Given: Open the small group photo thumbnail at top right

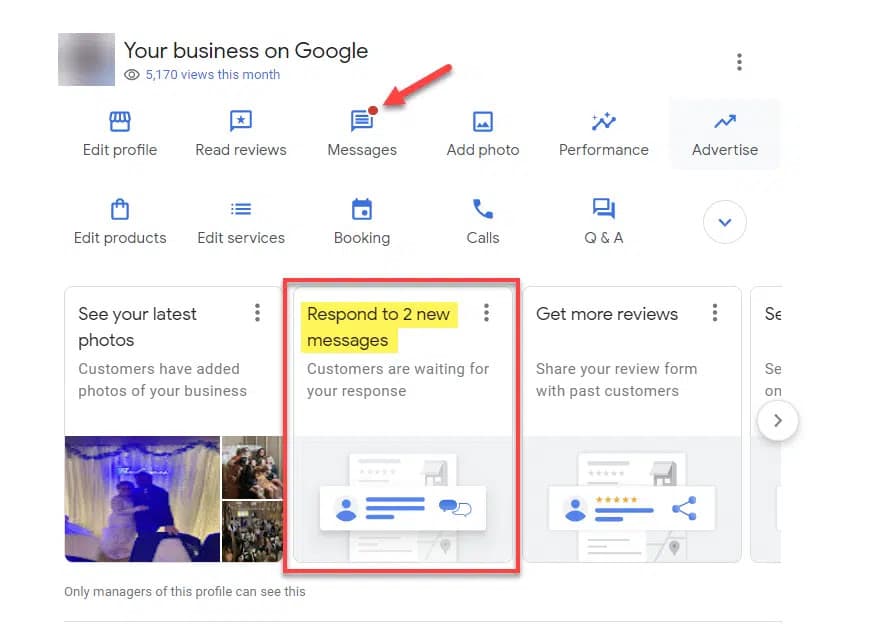Looking at the screenshot, I should (x=252, y=467).
